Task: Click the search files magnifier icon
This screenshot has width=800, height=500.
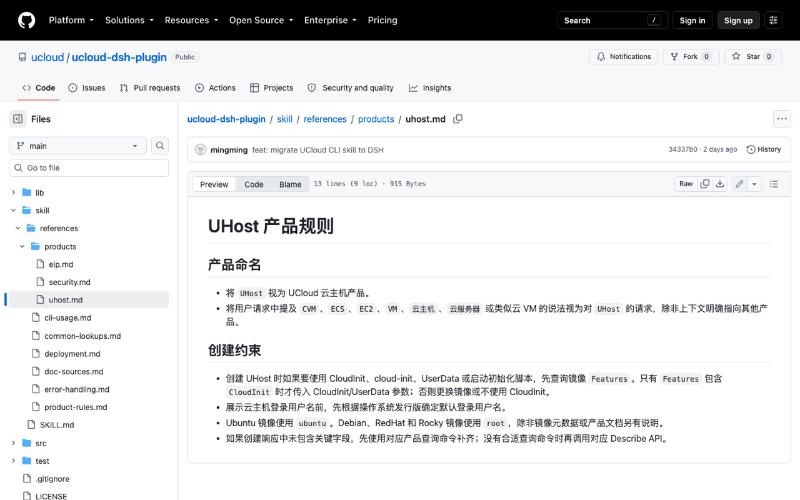Action: point(160,146)
